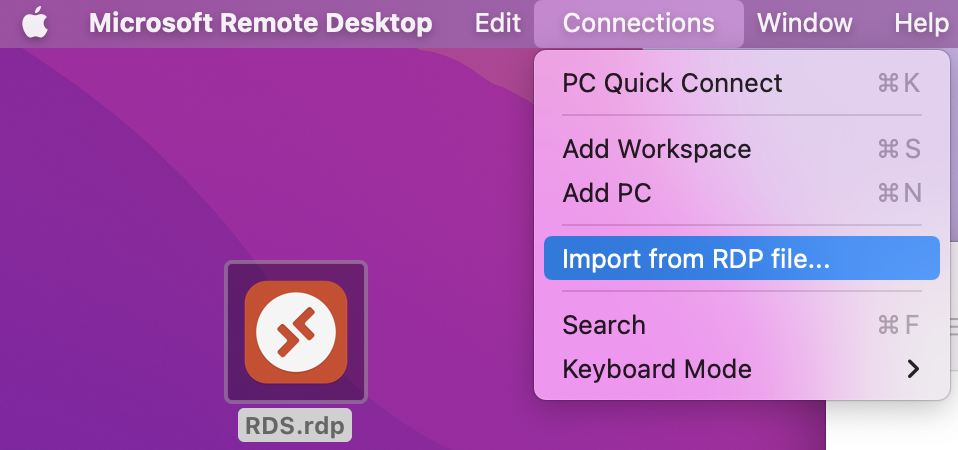Select Search in the Connections menu

coord(604,325)
